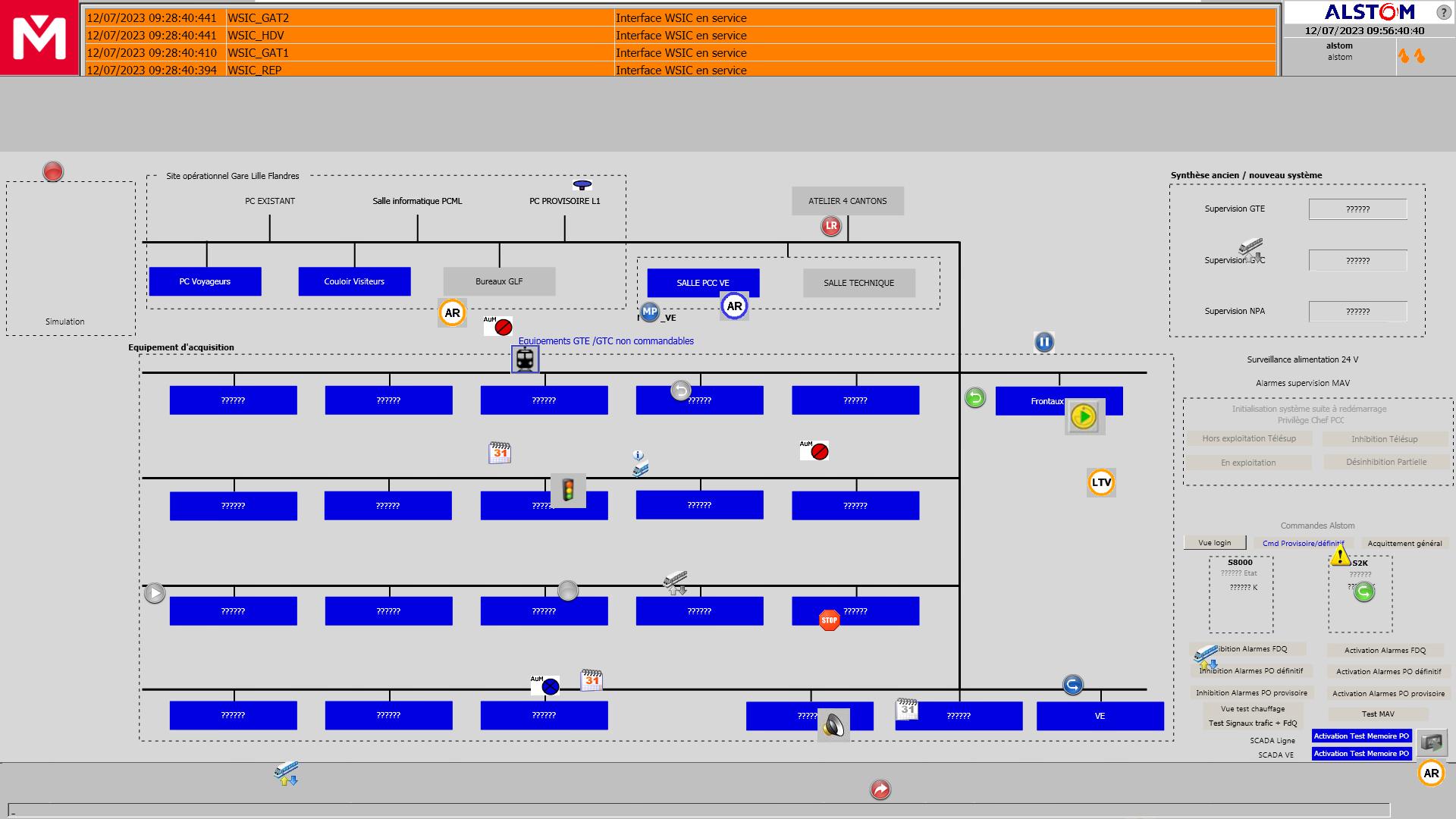Click red forward arrow in bottom bar

click(x=880, y=790)
